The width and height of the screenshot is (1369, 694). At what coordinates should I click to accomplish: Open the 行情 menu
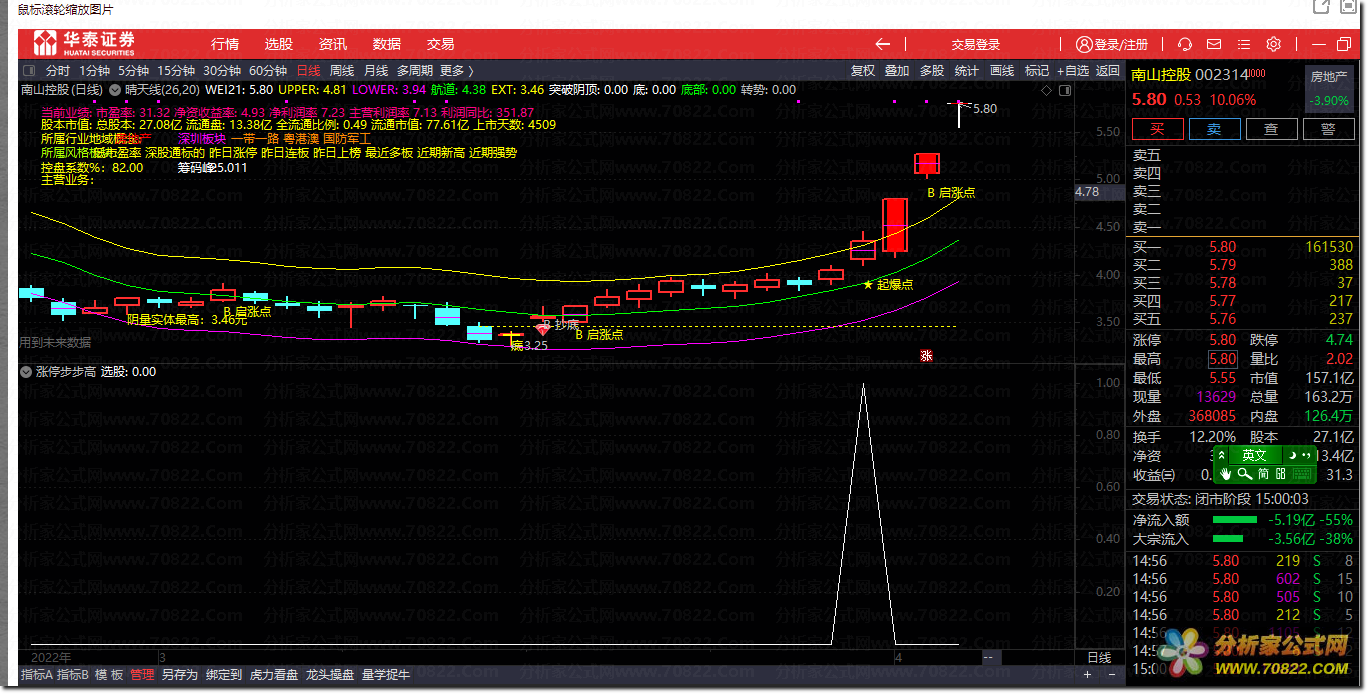225,44
